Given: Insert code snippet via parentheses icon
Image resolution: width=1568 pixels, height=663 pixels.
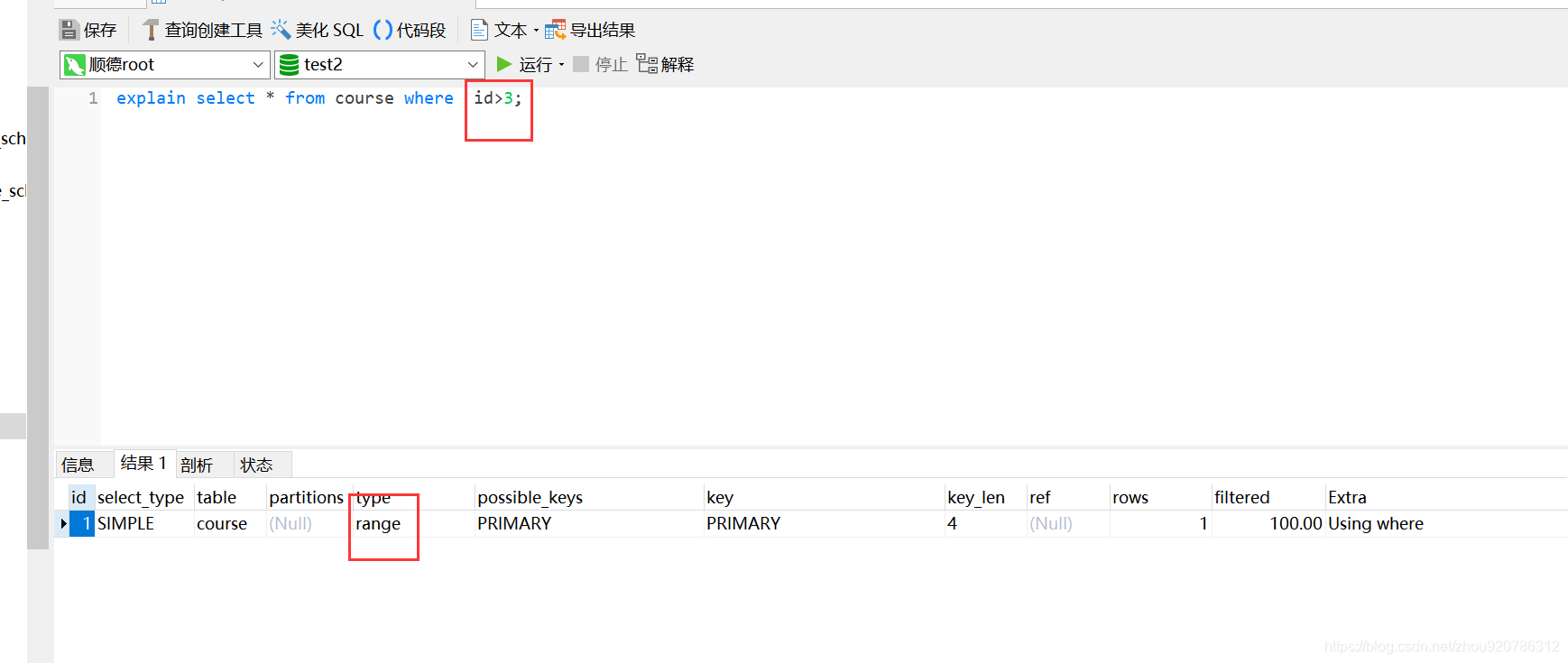Looking at the screenshot, I should [383, 30].
